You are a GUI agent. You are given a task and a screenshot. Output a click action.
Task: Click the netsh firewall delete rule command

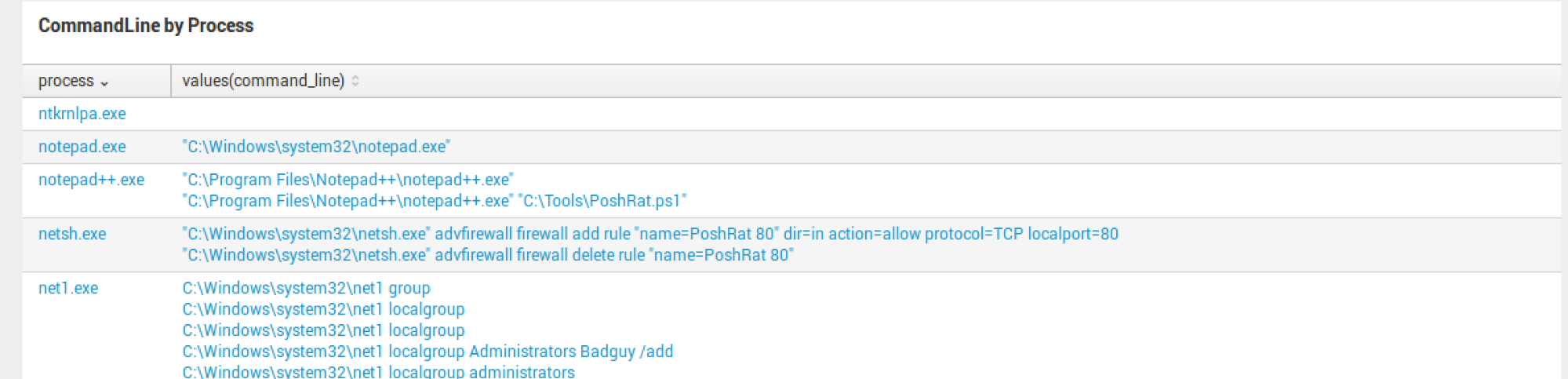pos(488,255)
